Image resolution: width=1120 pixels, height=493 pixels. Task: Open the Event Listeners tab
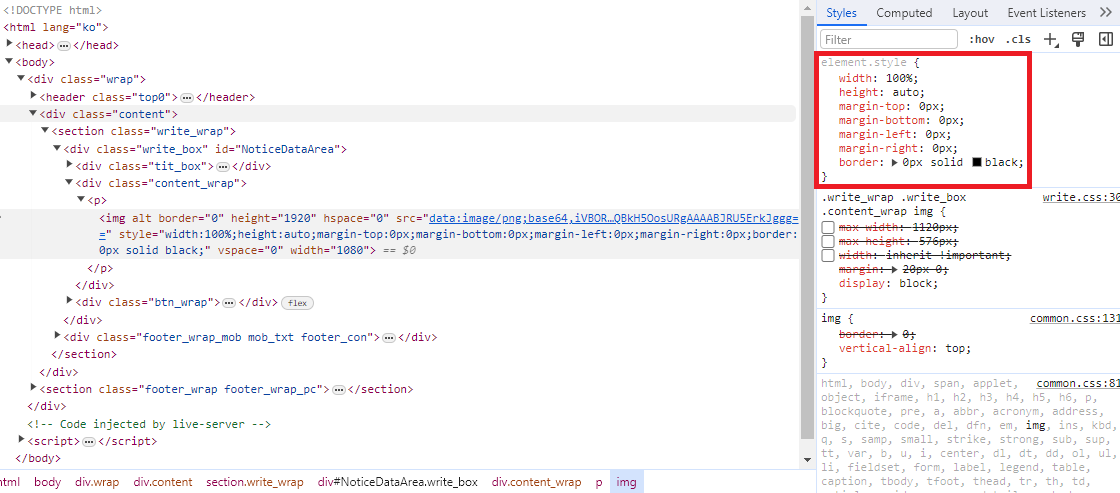tap(1046, 13)
